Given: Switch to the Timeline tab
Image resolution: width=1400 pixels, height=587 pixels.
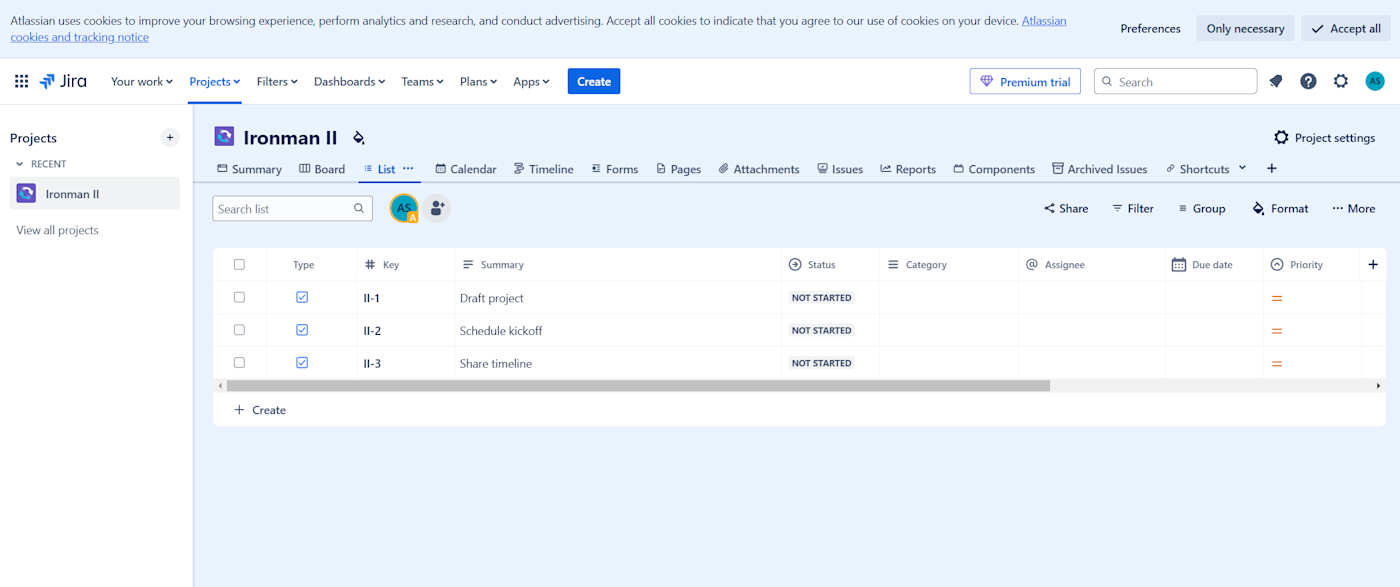Looking at the screenshot, I should (543, 169).
